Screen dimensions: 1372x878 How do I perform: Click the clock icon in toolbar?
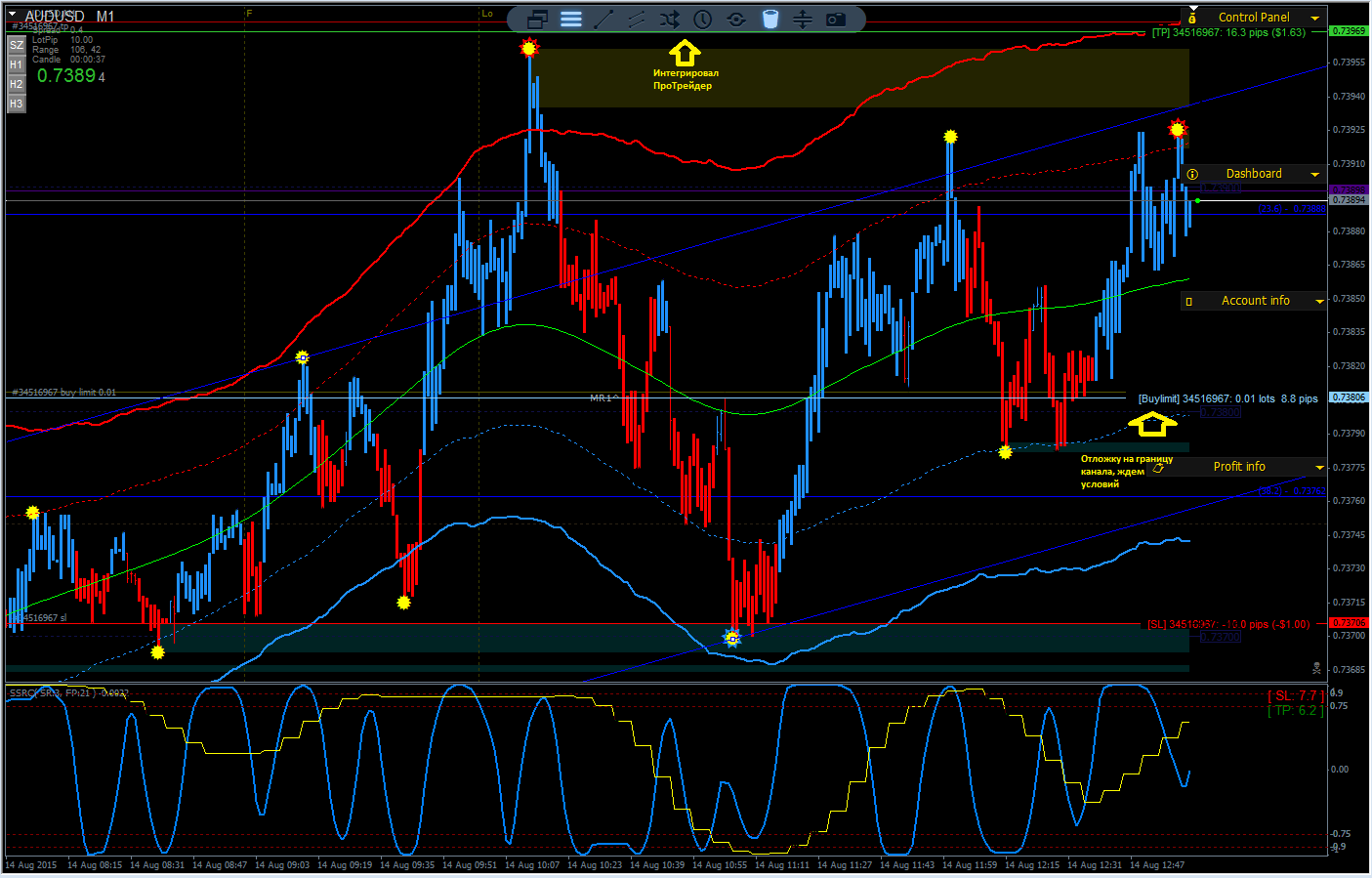click(703, 19)
